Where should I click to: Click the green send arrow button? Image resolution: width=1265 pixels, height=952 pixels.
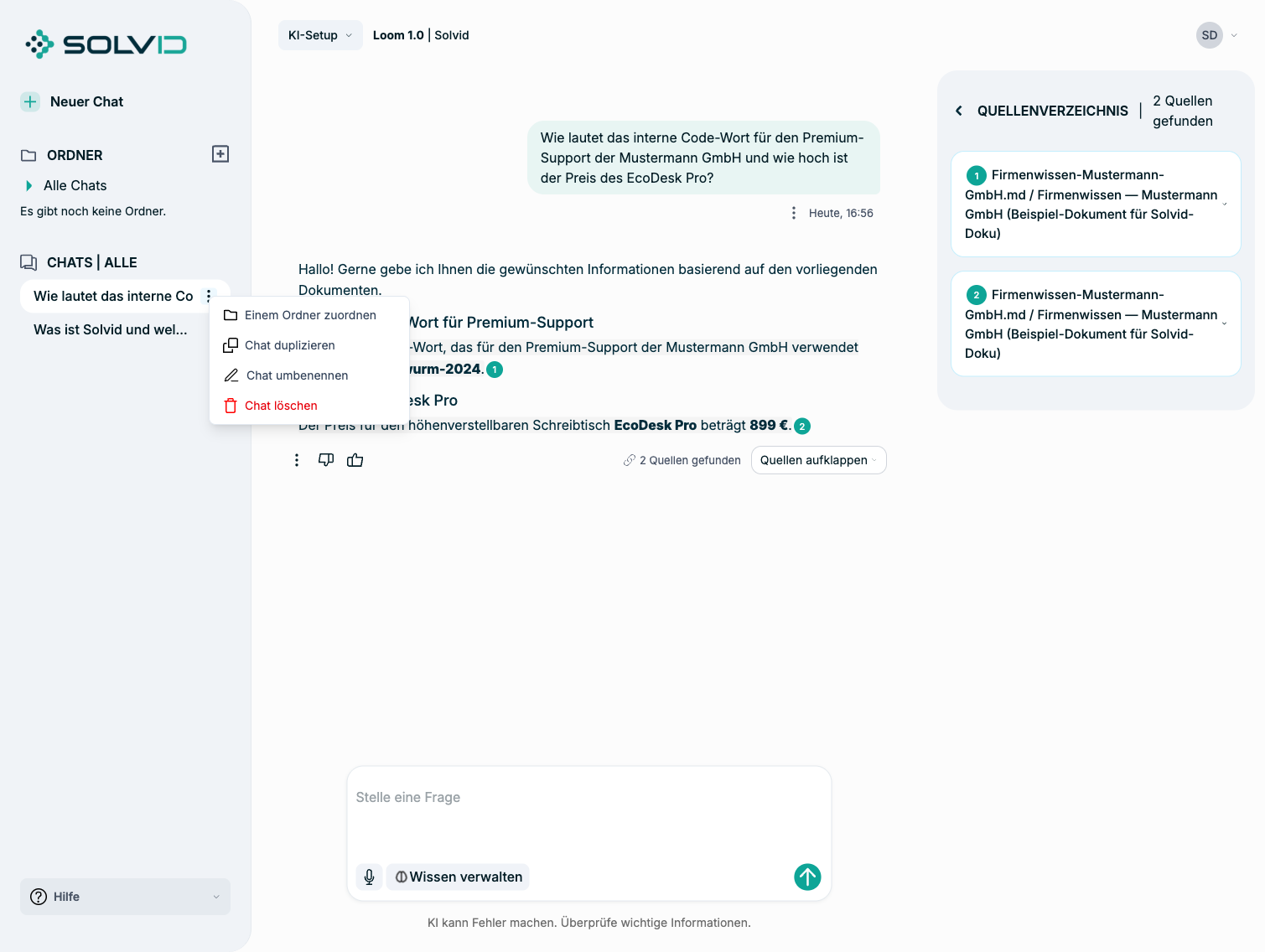click(x=807, y=877)
